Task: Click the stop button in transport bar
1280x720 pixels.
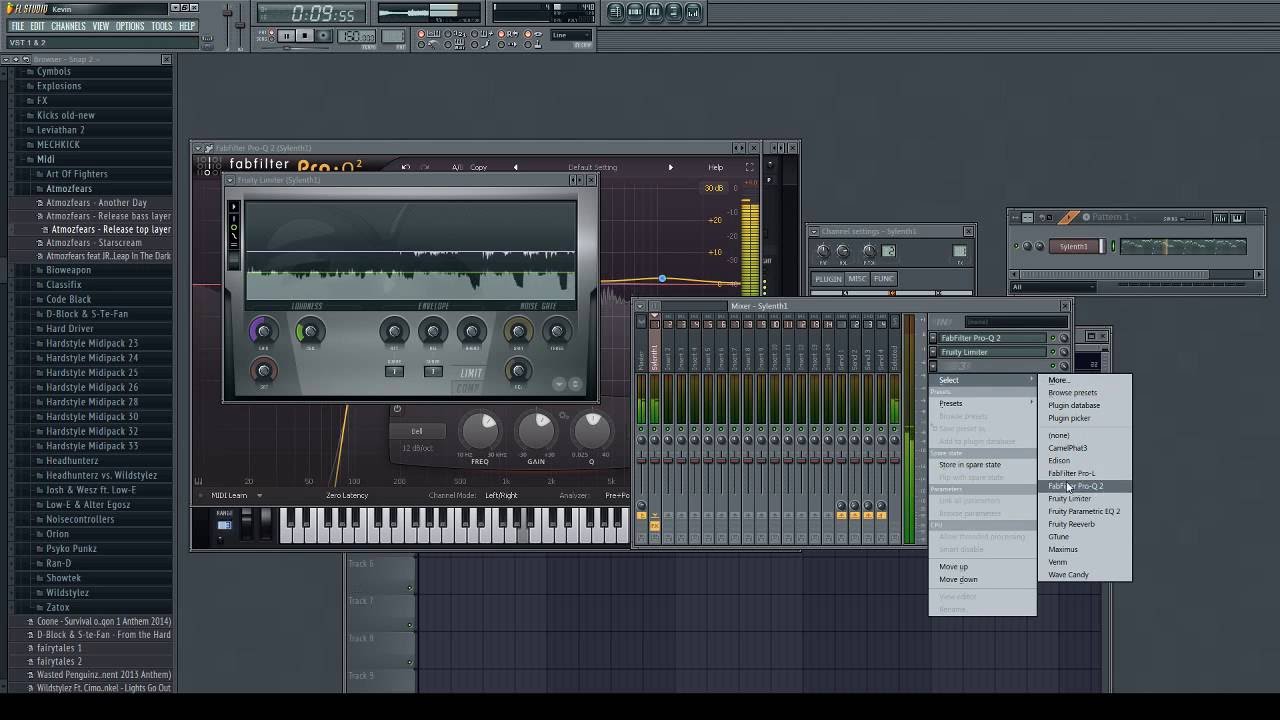Action: 306,36
